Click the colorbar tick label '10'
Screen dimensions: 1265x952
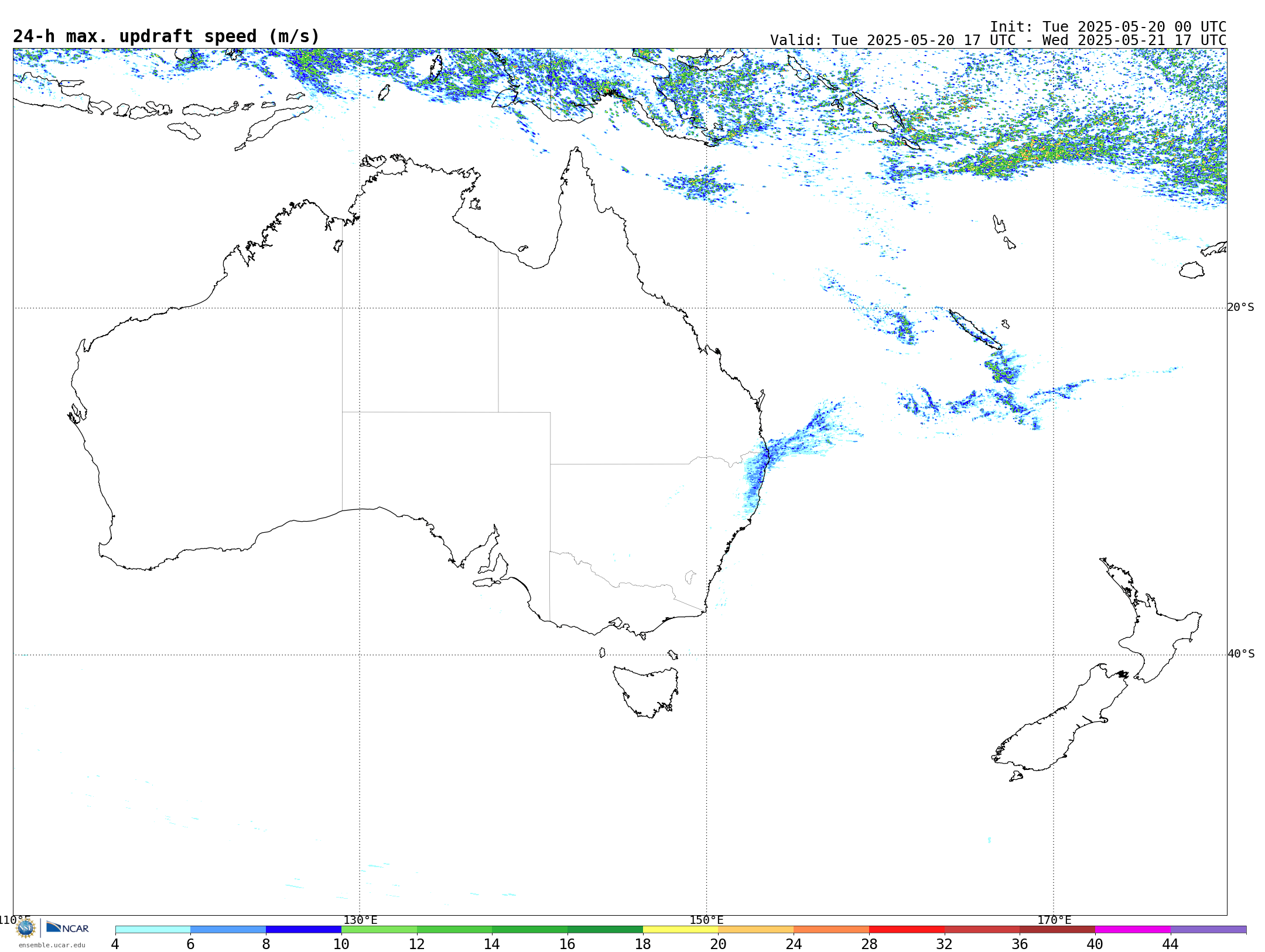click(x=341, y=944)
